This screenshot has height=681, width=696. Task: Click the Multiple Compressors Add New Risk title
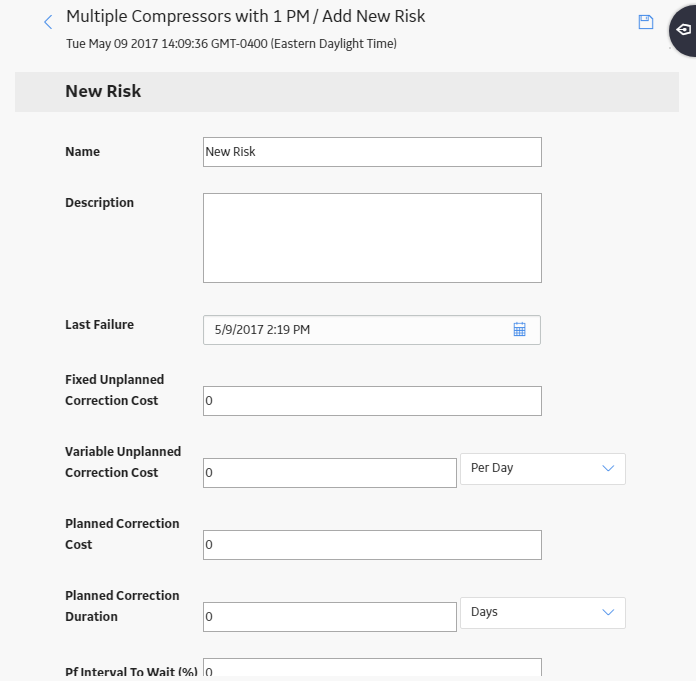click(x=245, y=16)
